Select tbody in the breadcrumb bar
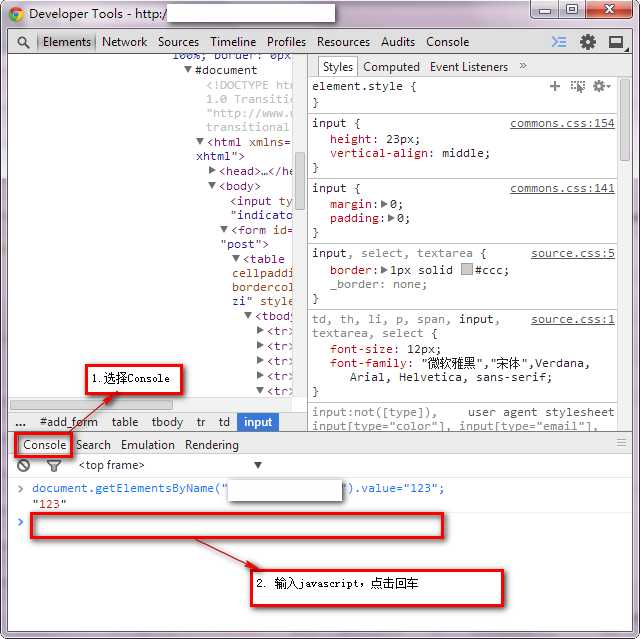Viewport: 640px width, 639px height. tap(167, 422)
